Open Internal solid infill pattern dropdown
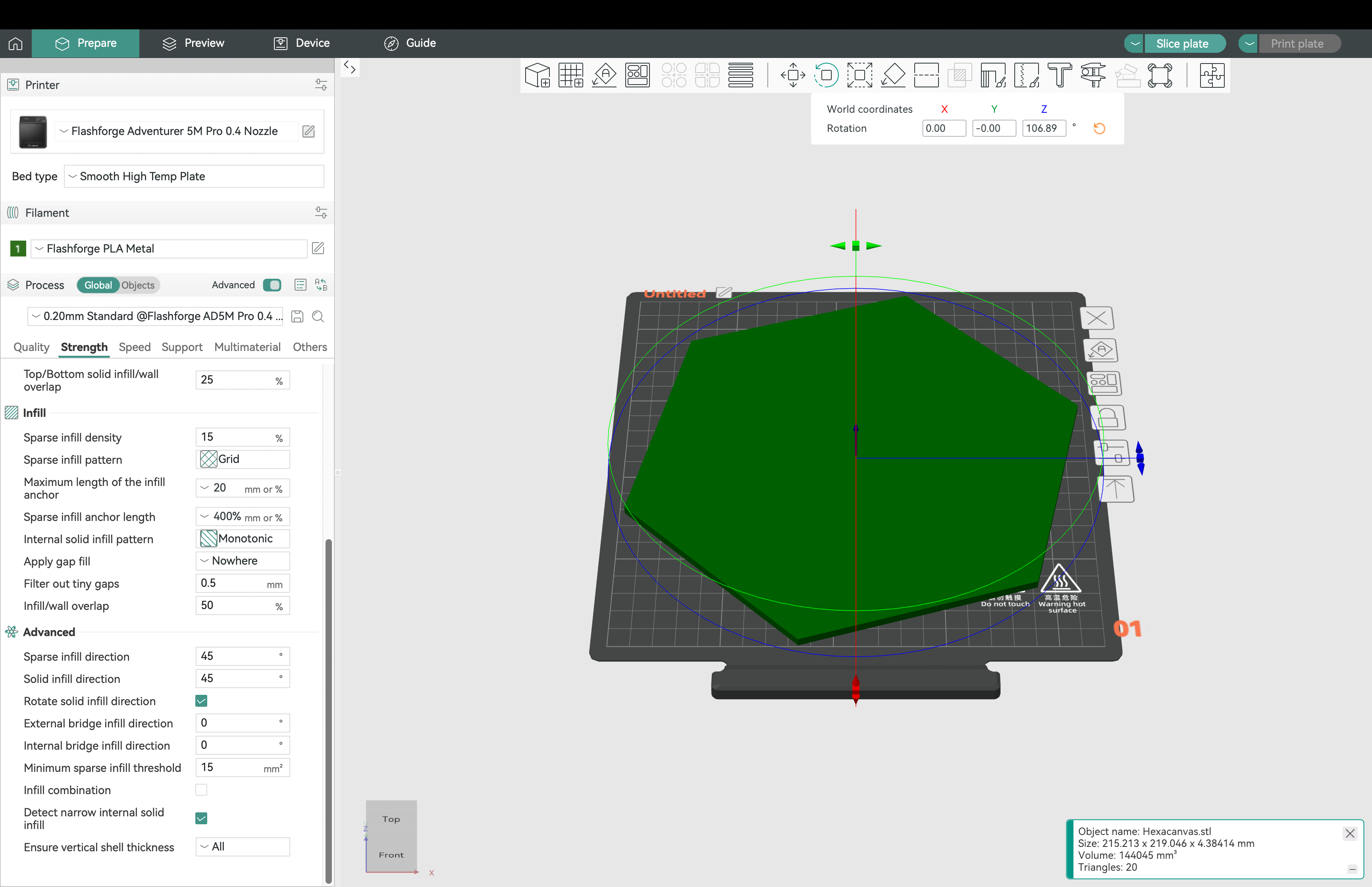 tap(243, 538)
